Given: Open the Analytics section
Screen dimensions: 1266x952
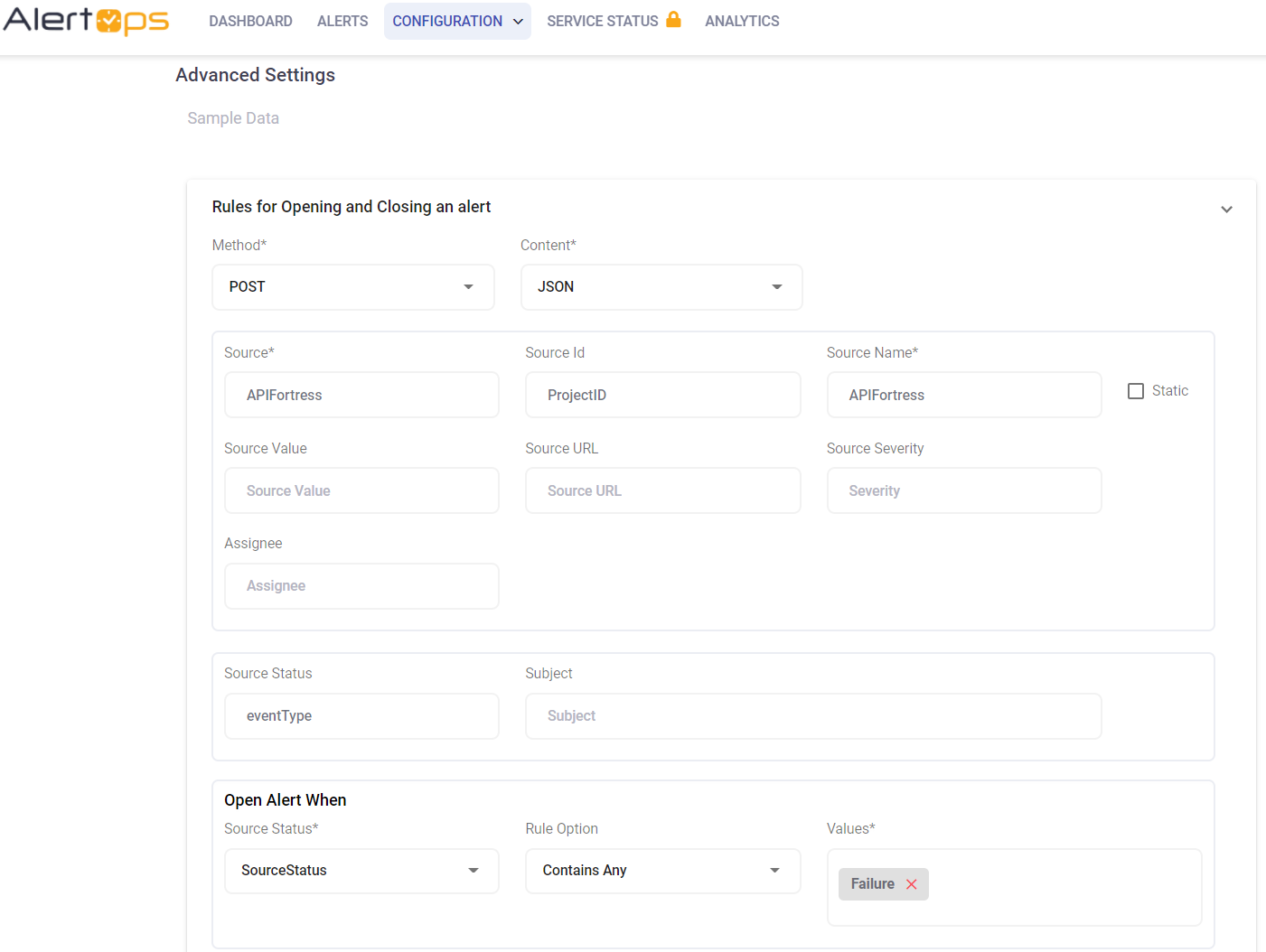Looking at the screenshot, I should 742,21.
